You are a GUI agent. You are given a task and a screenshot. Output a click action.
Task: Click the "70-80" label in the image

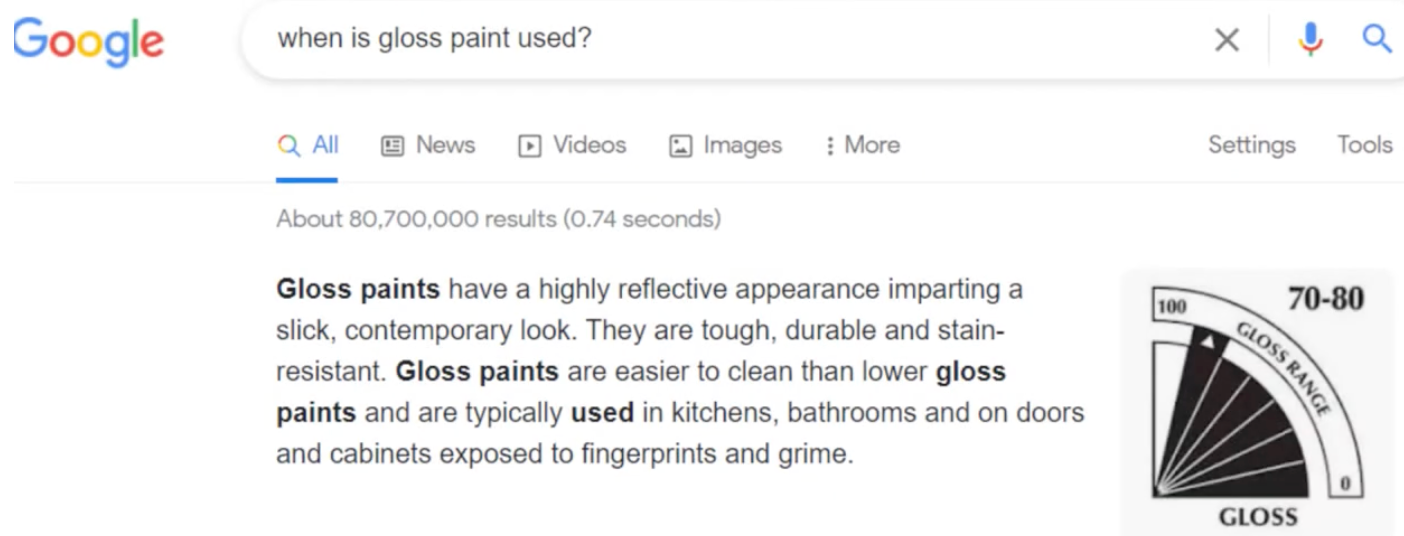pyautogui.click(x=1327, y=299)
